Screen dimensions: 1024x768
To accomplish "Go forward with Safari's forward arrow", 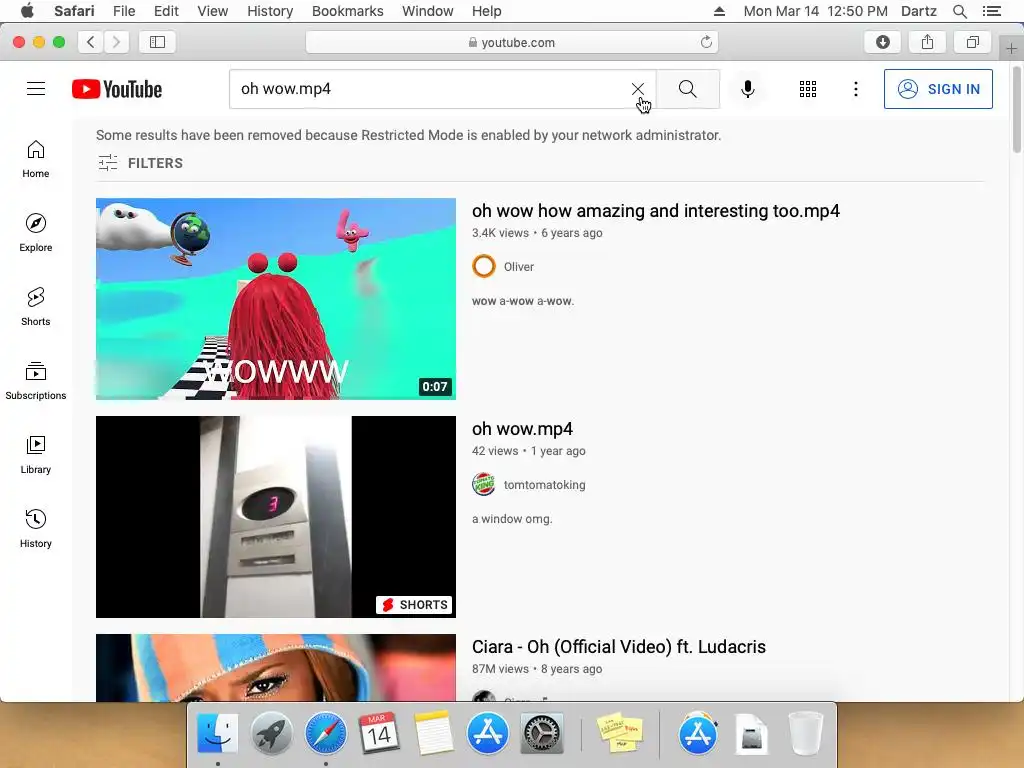I will pyautogui.click(x=116, y=42).
